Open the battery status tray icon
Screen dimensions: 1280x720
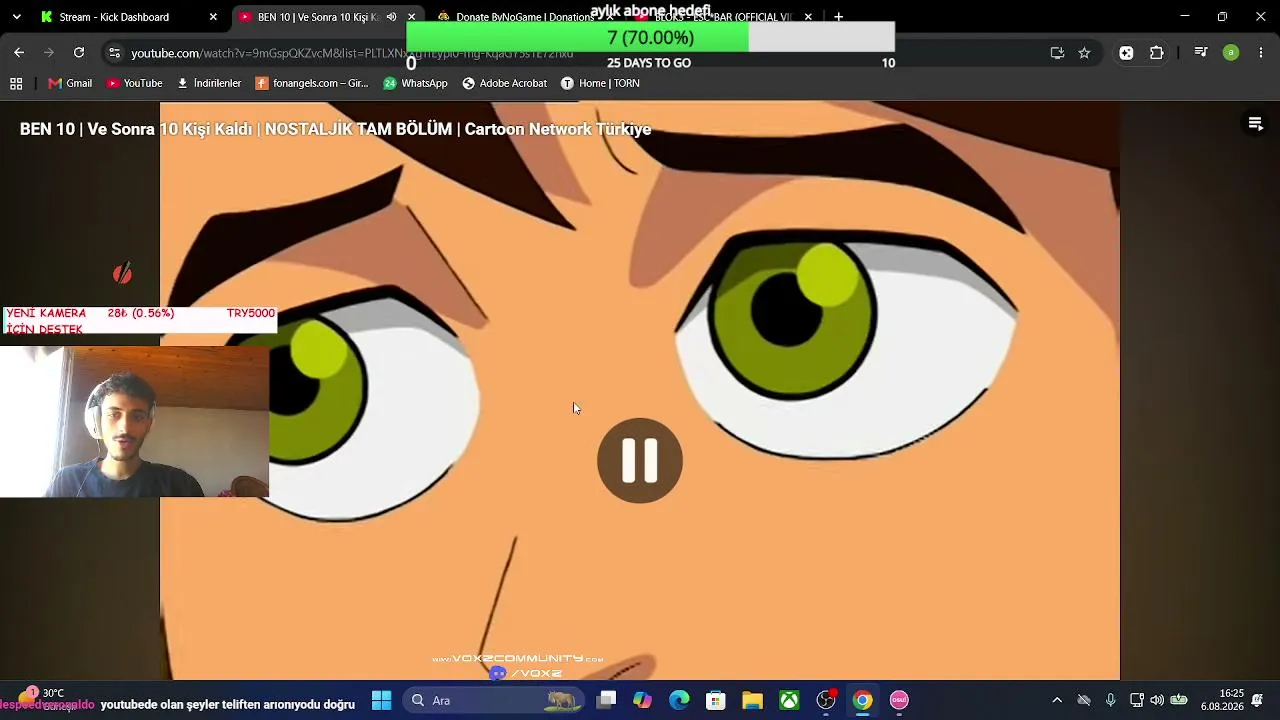(x=1179, y=700)
